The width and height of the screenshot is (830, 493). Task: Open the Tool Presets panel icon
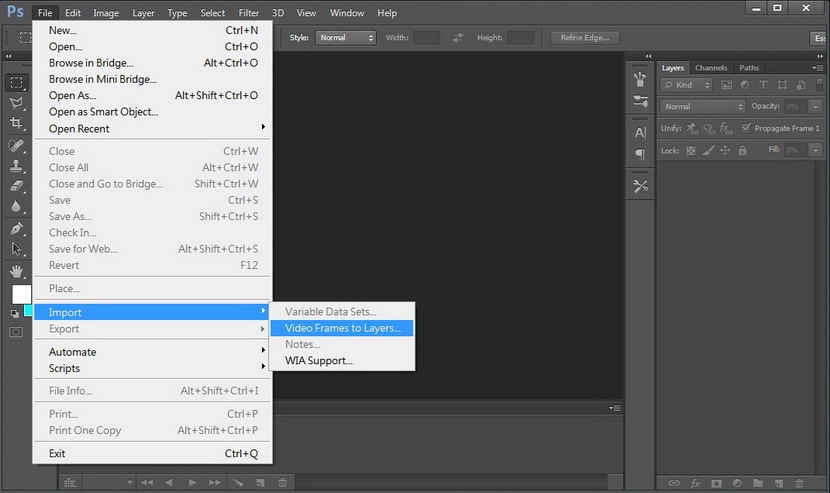640,186
